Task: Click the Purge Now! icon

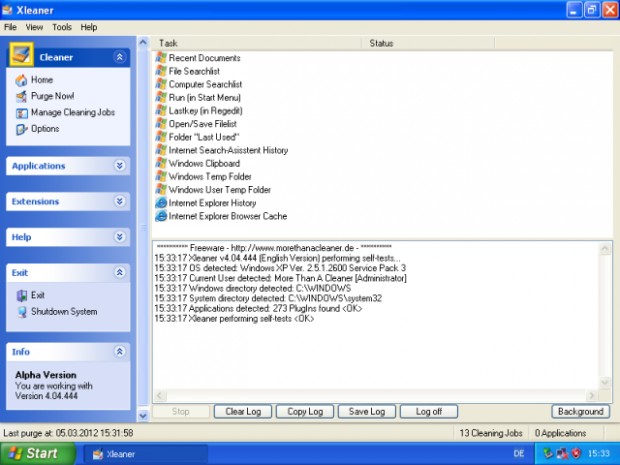Action: (21, 96)
